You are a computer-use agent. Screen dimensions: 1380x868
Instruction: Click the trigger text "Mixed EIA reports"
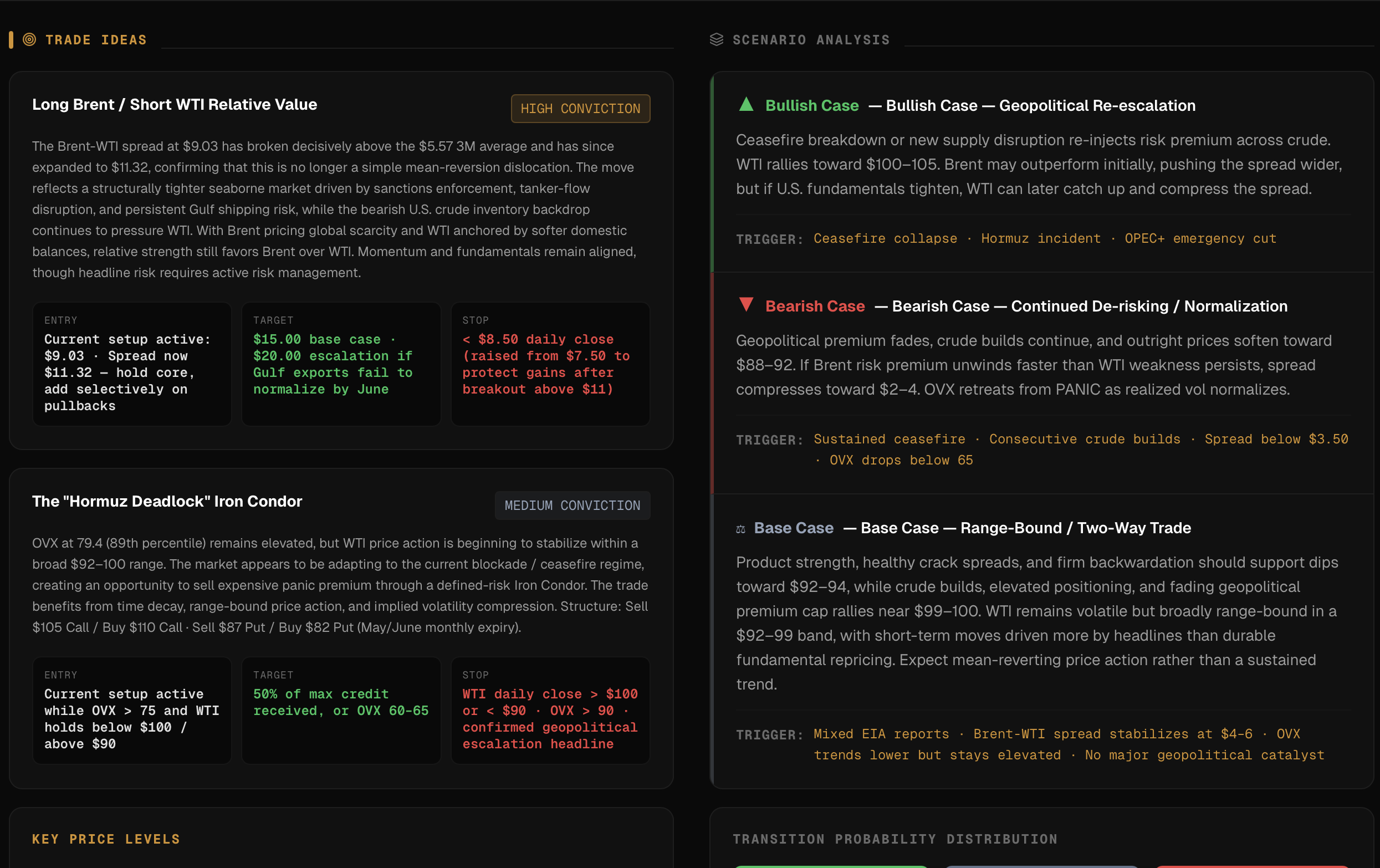[881, 734]
